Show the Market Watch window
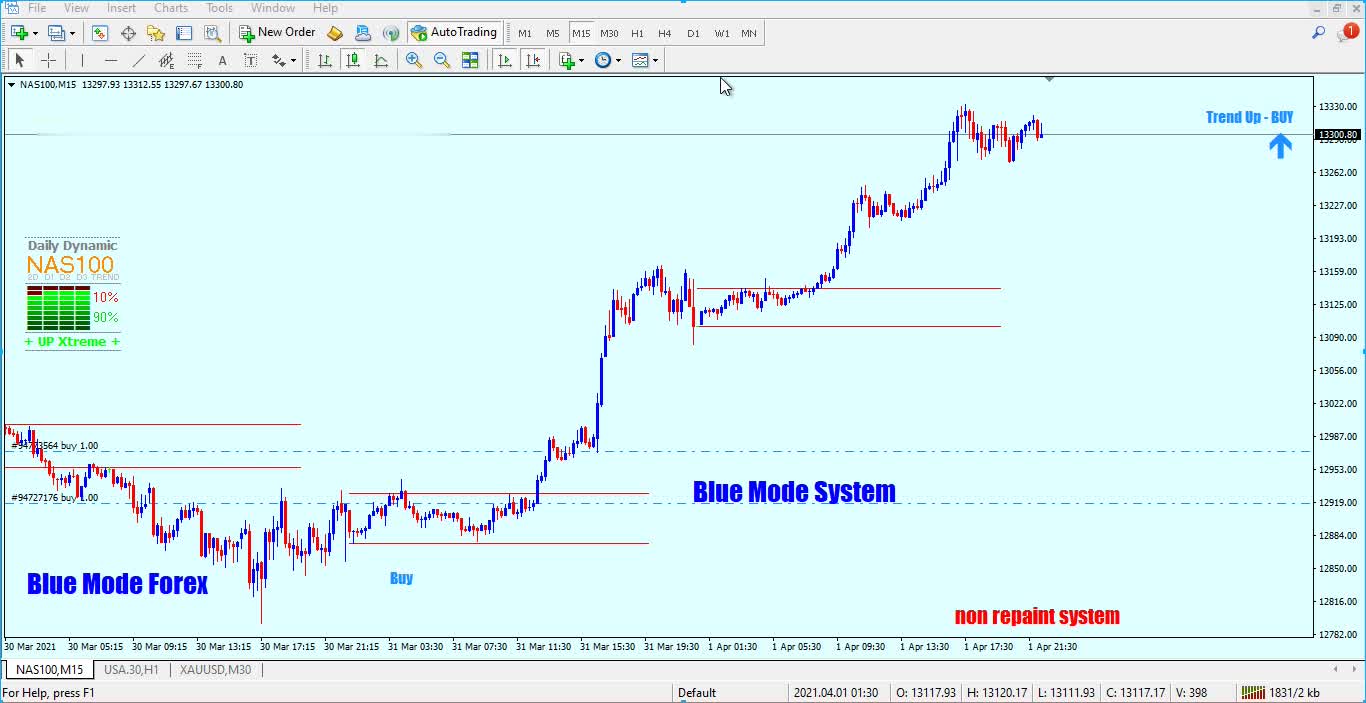The width and height of the screenshot is (1366, 703). tap(100, 33)
